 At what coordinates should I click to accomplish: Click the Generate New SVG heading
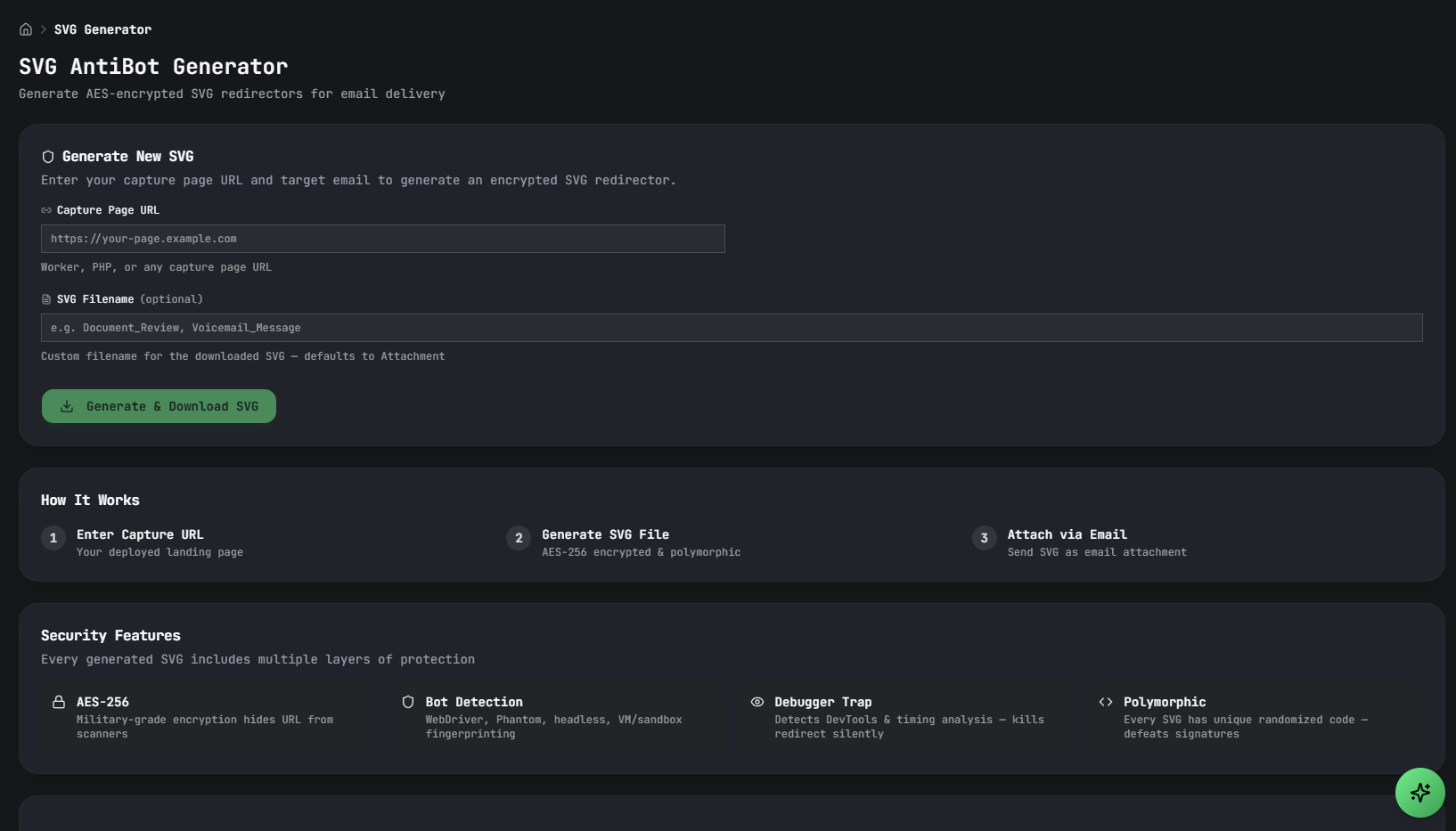[128, 157]
